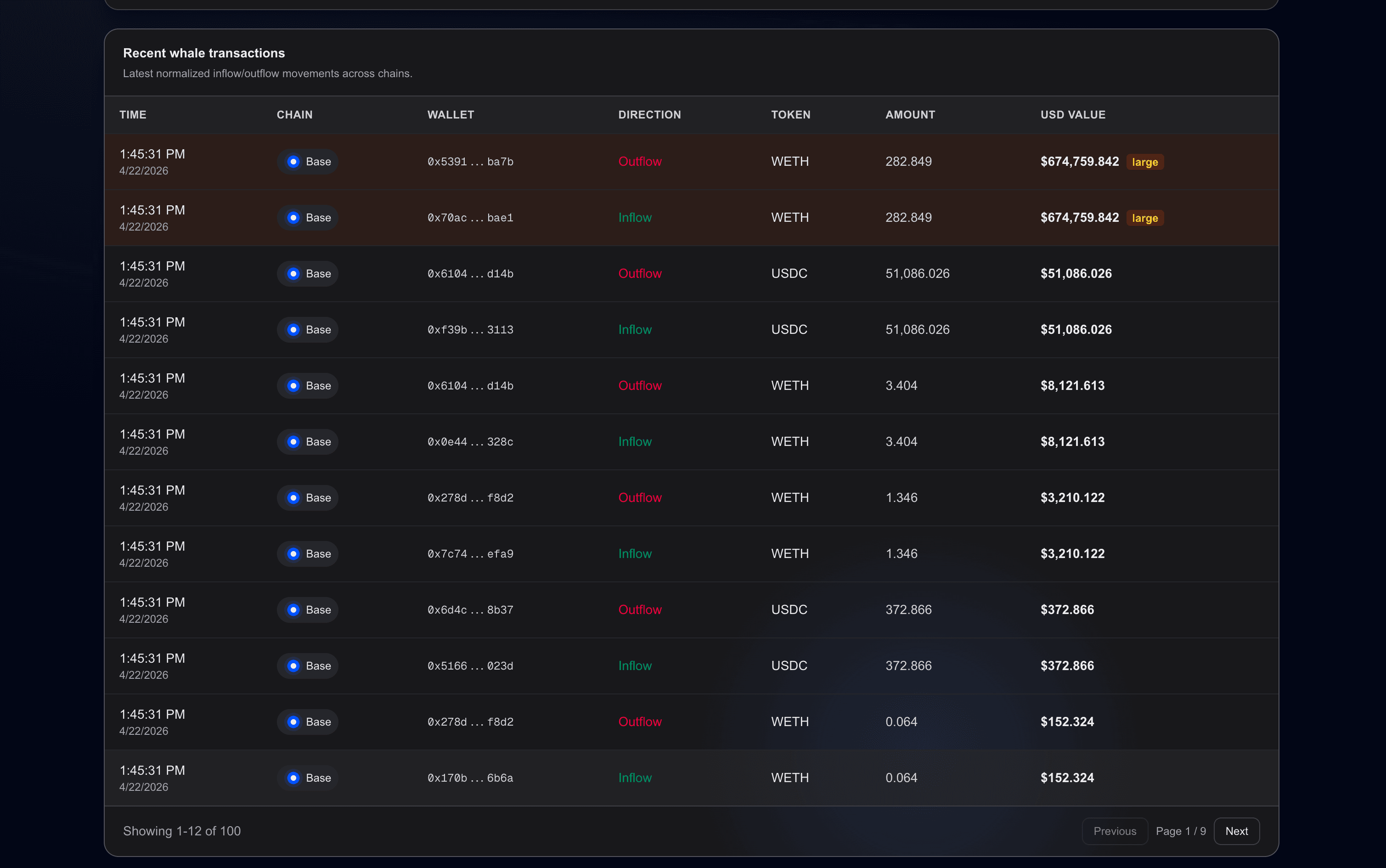The height and width of the screenshot is (868, 1386).
Task: Click Base chain icon in 0x0e44...328c row
Action: [293, 441]
